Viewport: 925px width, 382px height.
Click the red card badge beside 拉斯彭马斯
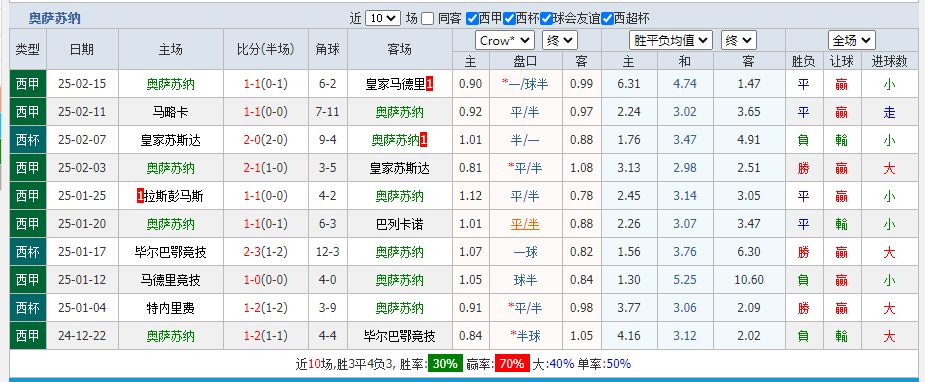coord(140,196)
